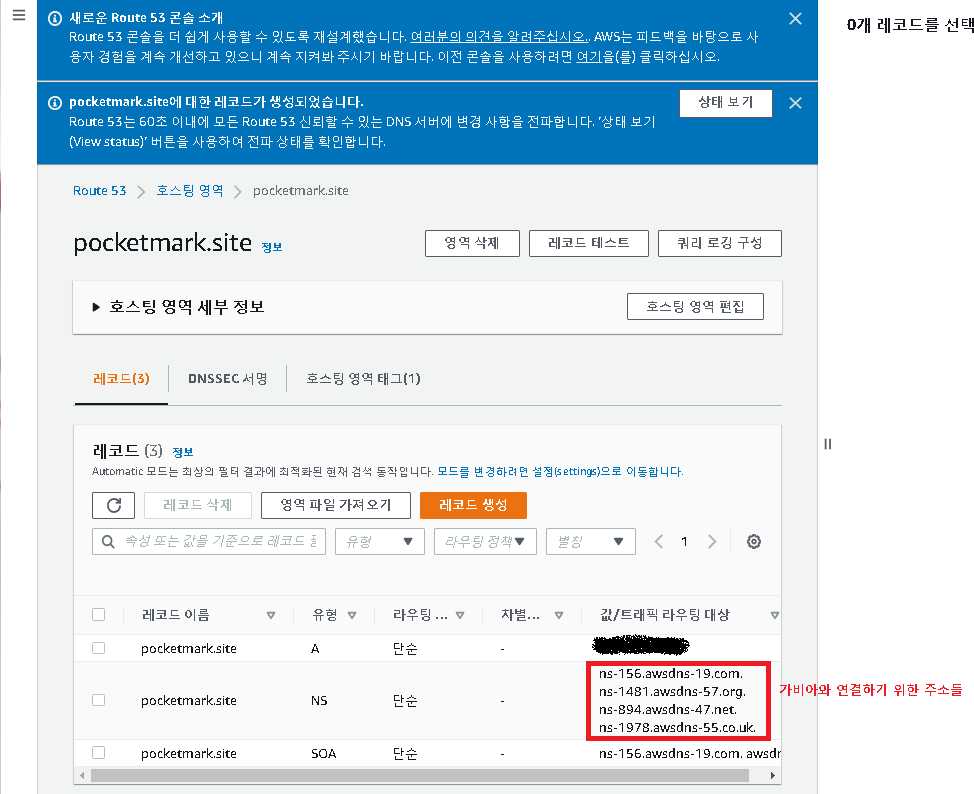Click pocketmark.site in the NS record row
Image resolution: width=974 pixels, height=794 pixels.
click(x=189, y=701)
